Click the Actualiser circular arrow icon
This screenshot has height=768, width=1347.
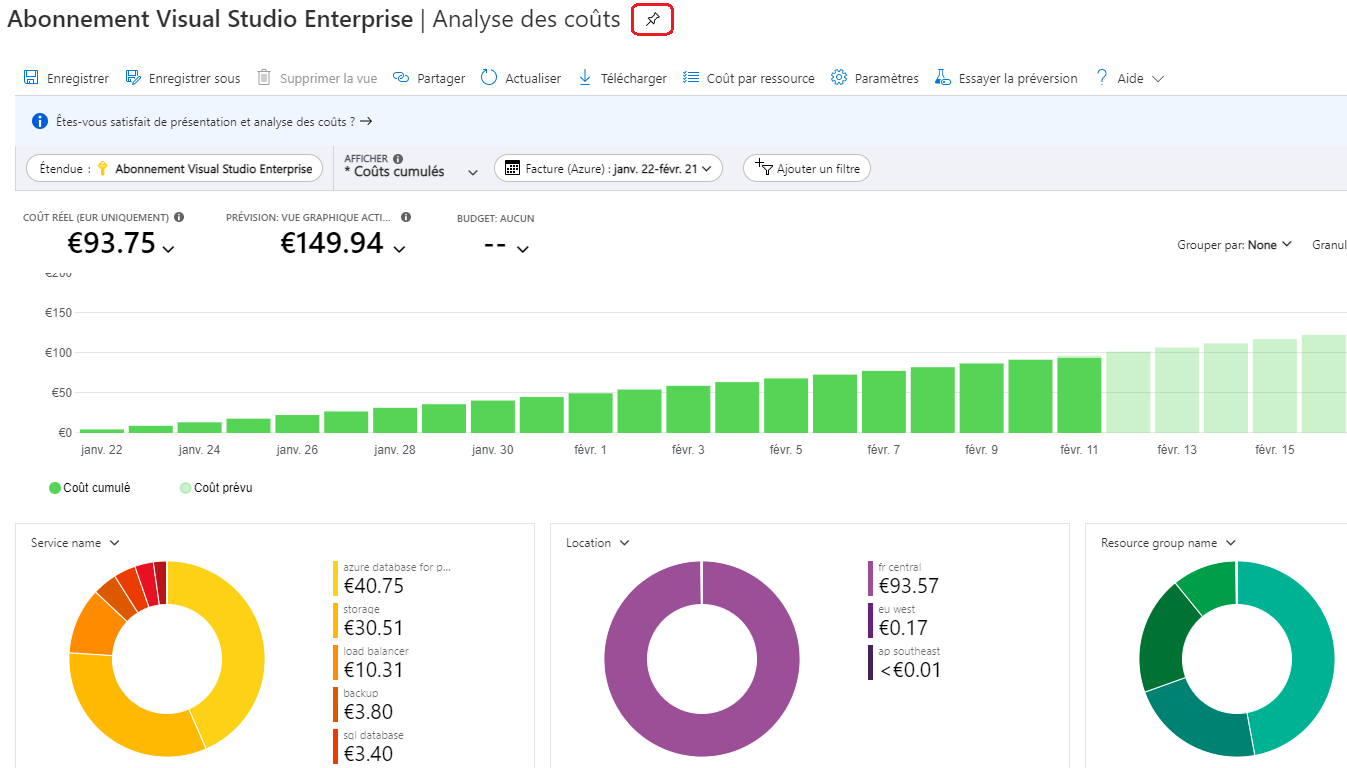tap(489, 78)
